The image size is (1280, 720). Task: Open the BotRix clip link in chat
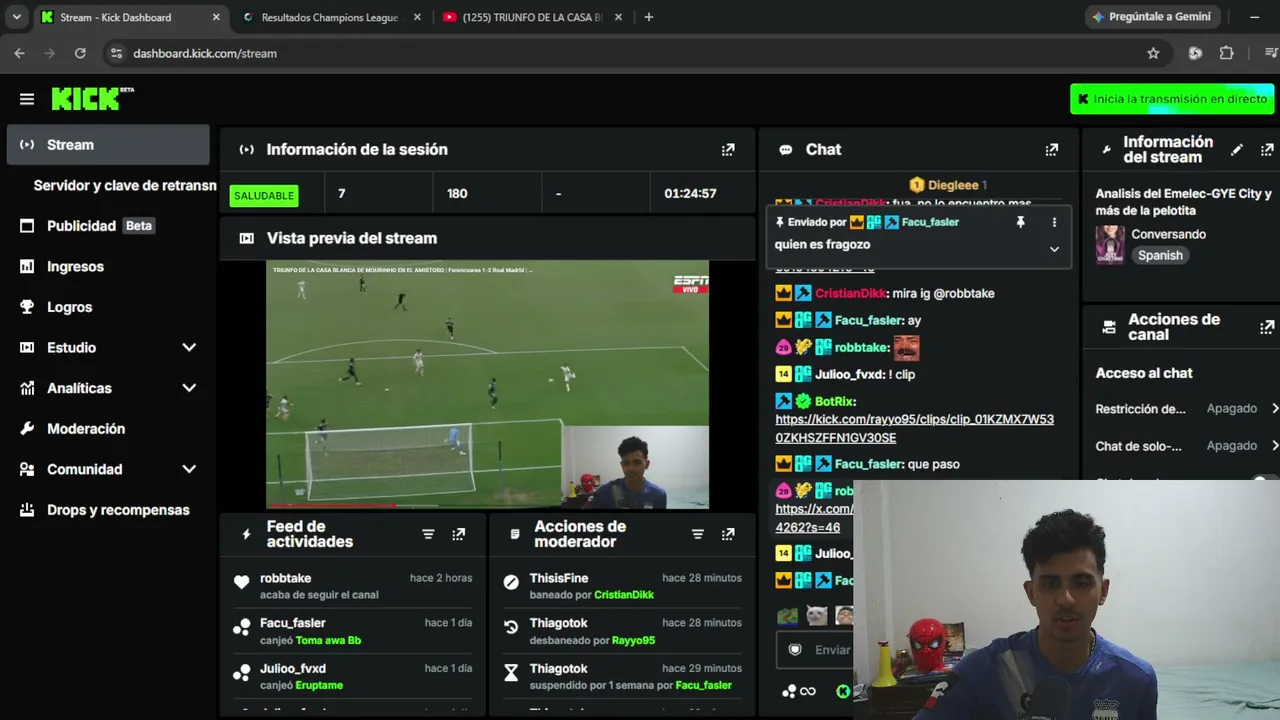914,429
